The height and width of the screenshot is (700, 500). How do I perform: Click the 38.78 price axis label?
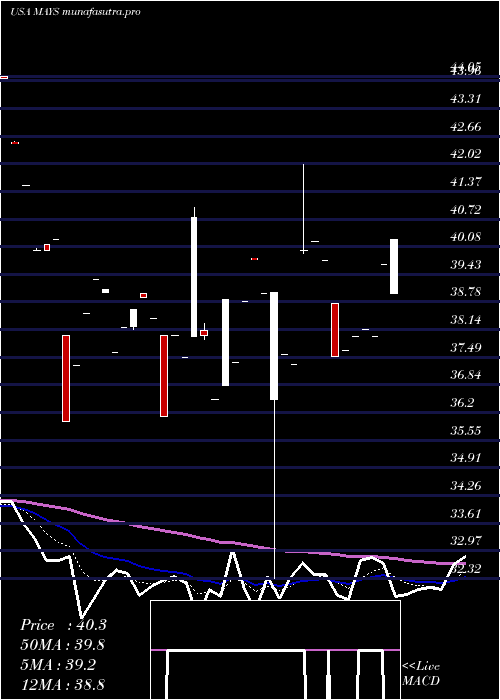(x=466, y=292)
